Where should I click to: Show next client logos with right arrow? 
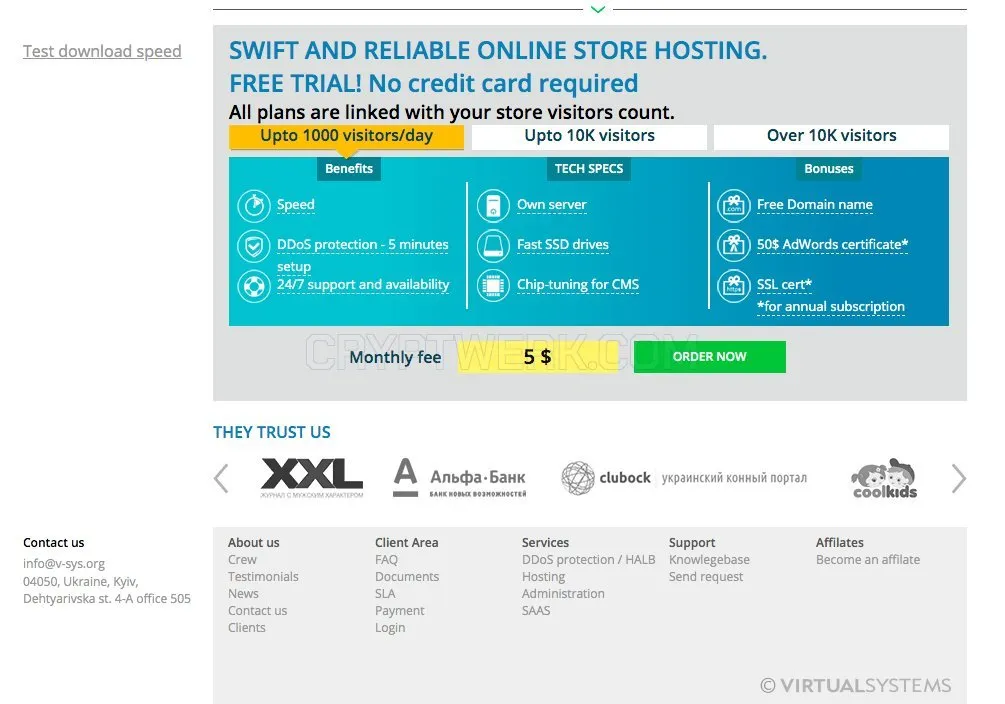[x=958, y=478]
